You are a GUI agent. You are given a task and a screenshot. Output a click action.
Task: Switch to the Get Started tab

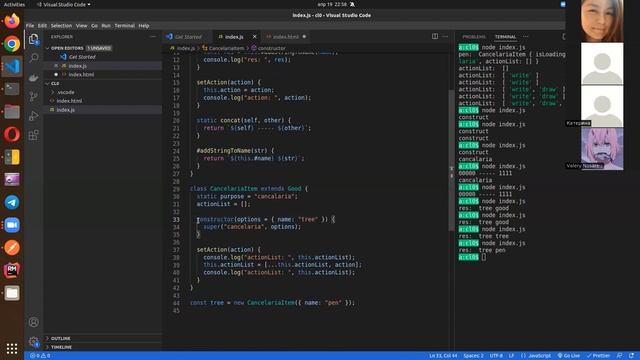tap(187, 37)
